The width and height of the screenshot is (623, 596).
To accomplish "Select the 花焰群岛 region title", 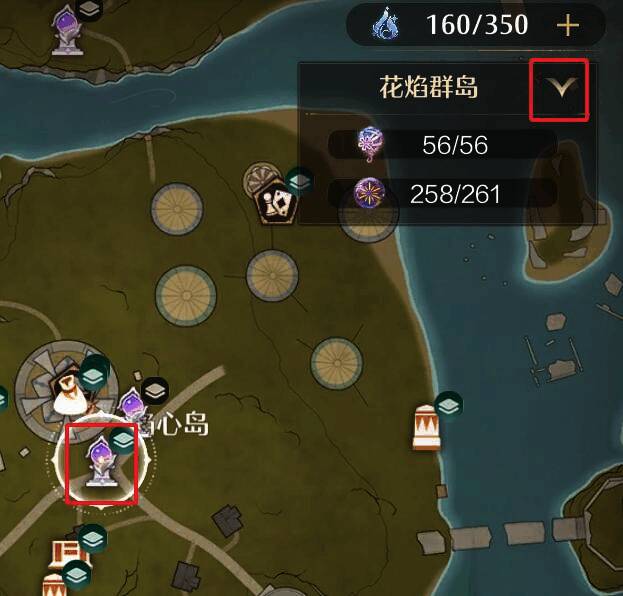I will 428,87.
